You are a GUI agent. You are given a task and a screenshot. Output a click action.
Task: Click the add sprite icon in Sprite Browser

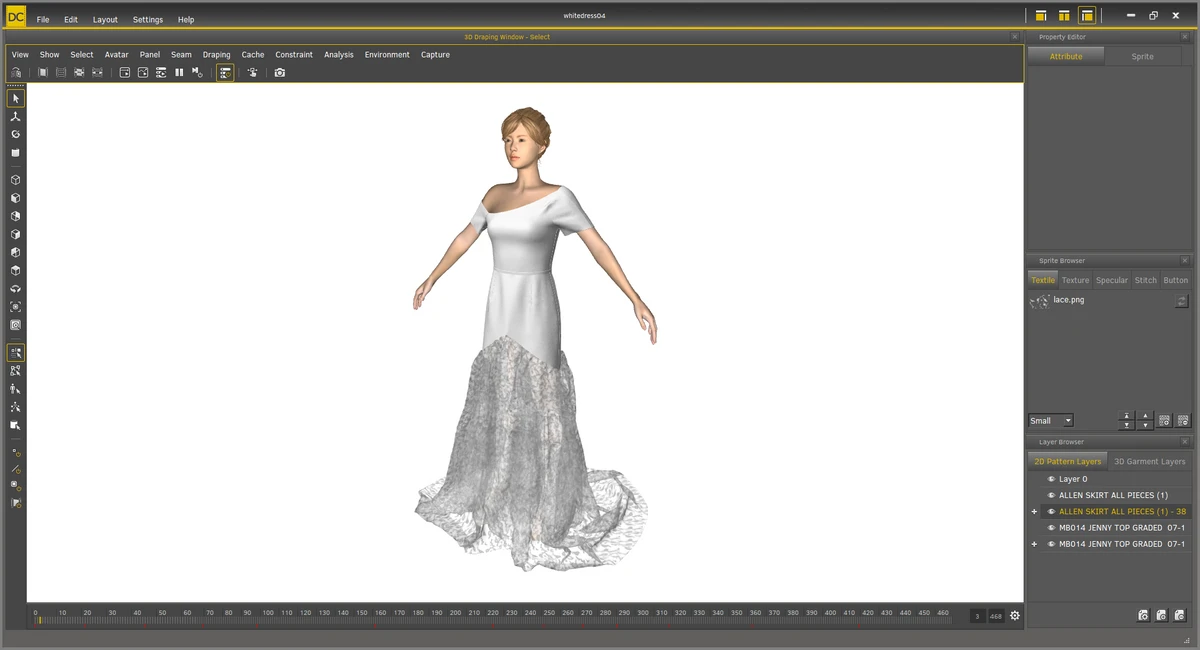(1165, 421)
